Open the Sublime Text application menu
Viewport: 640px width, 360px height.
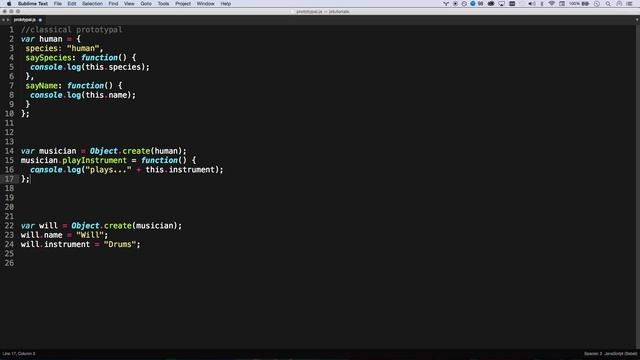click(33, 4)
